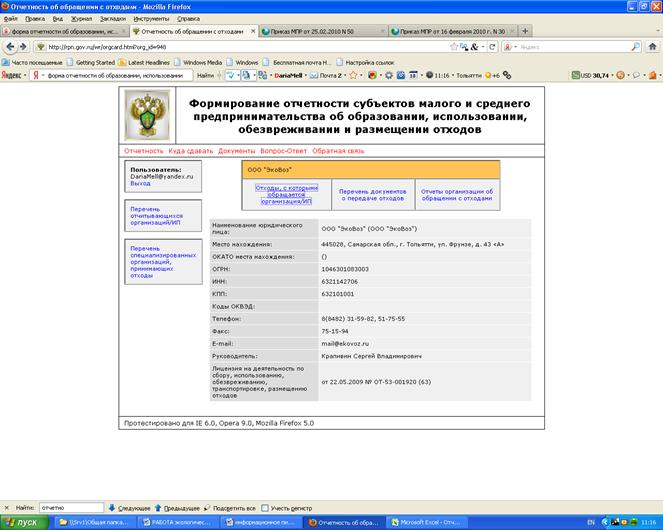Open the Firefox home page icon

click(x=652, y=47)
